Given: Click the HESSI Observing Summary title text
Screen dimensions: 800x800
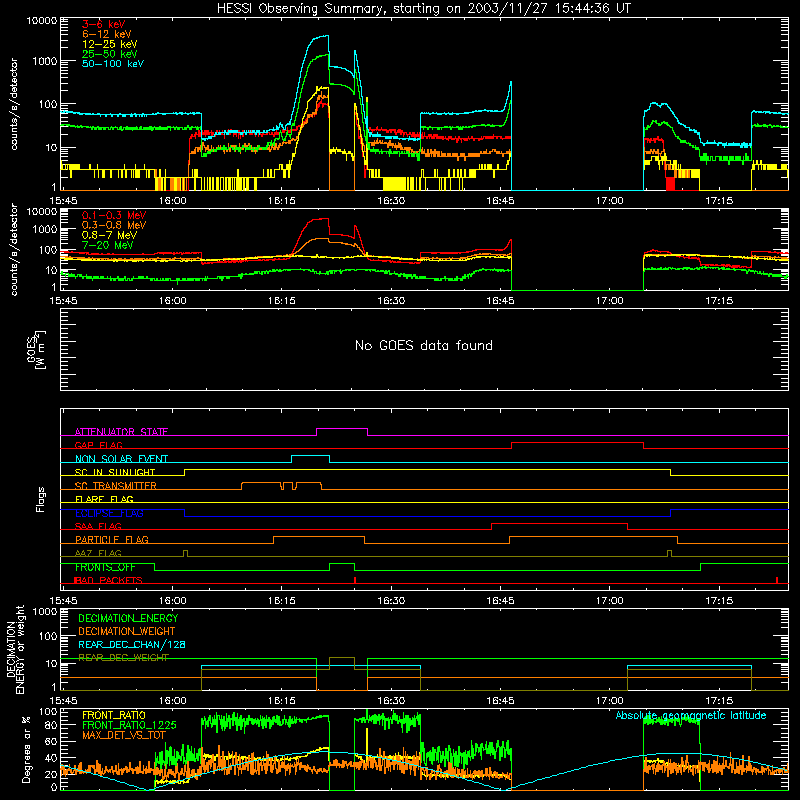Looking at the screenshot, I should tap(423, 9).
